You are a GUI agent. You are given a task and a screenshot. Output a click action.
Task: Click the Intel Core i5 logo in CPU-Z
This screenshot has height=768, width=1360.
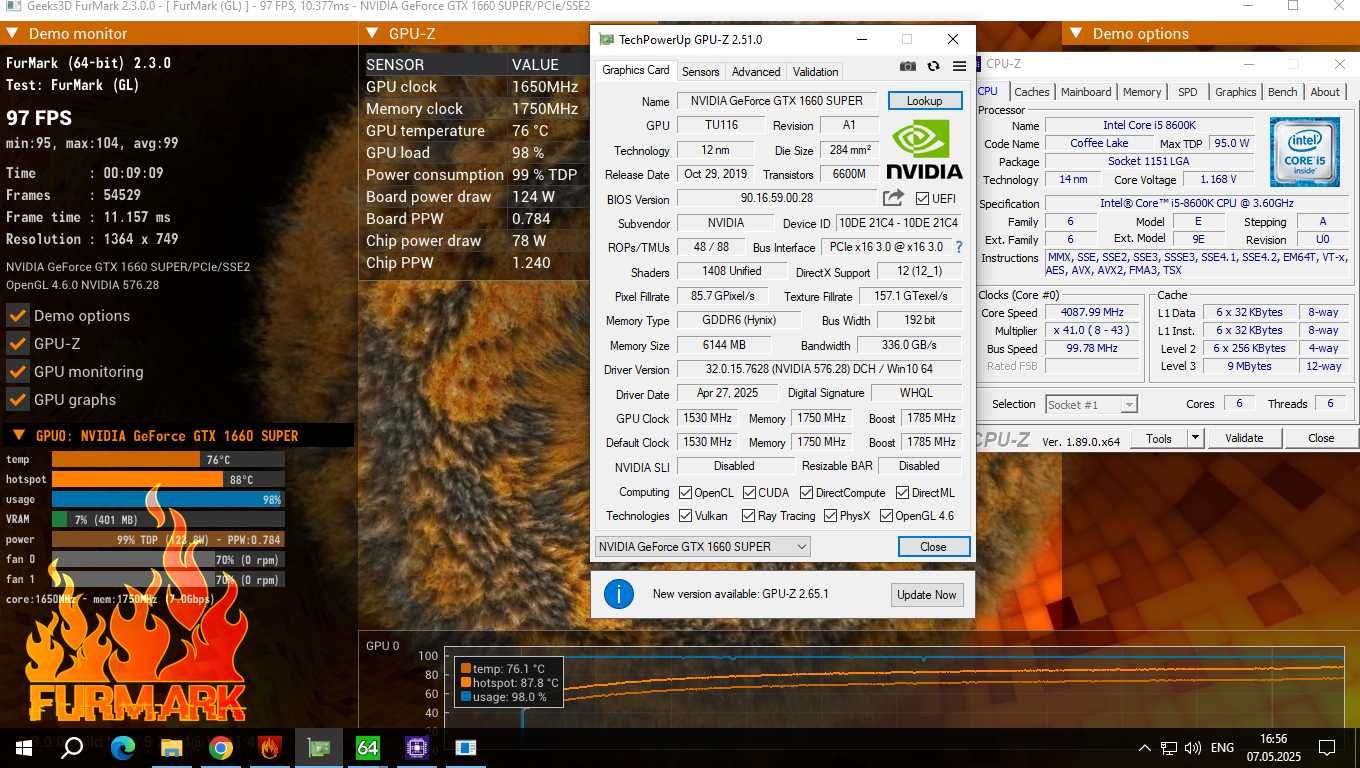pos(1305,153)
